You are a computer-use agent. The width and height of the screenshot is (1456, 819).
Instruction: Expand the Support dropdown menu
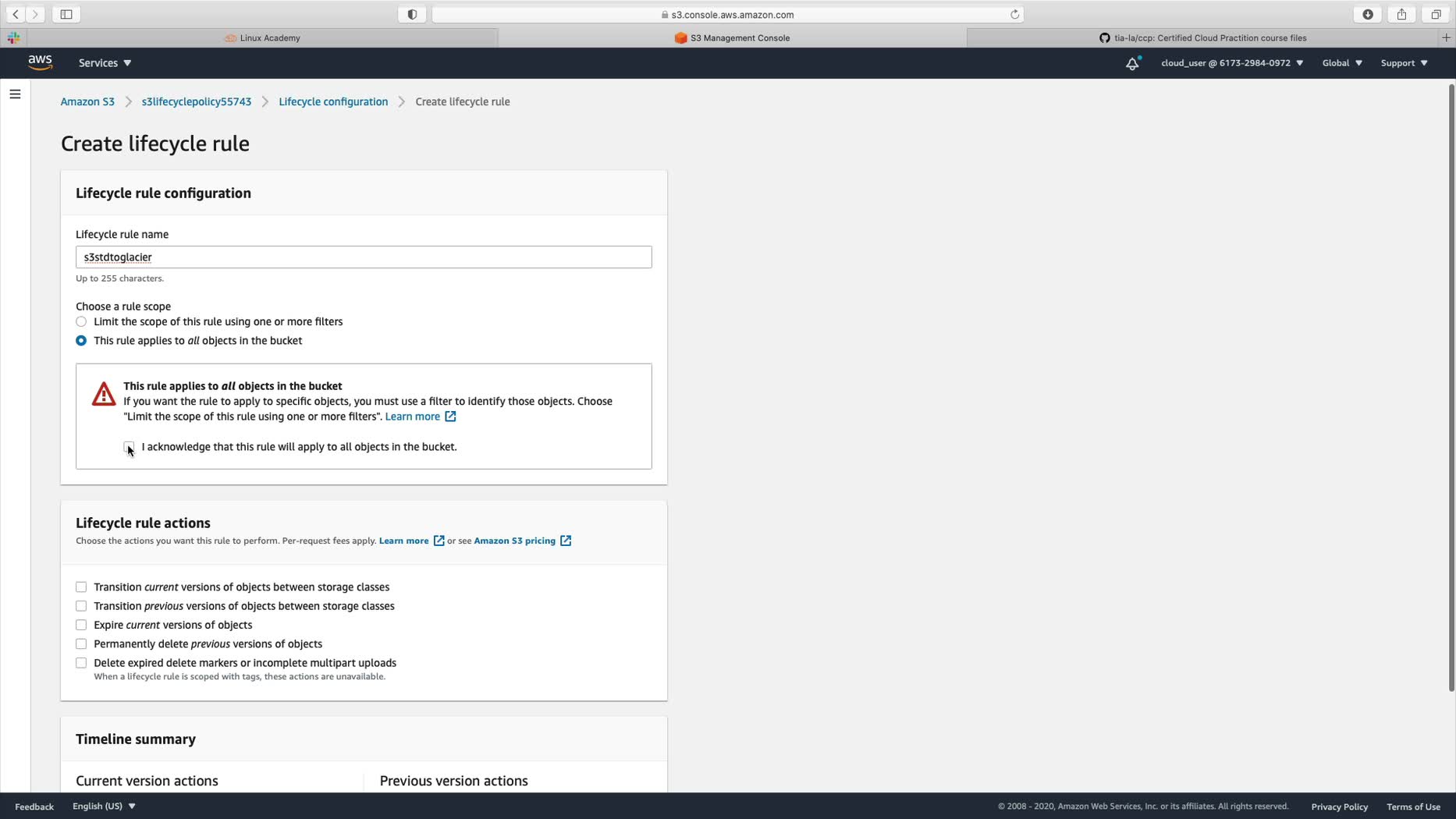[x=1404, y=63]
